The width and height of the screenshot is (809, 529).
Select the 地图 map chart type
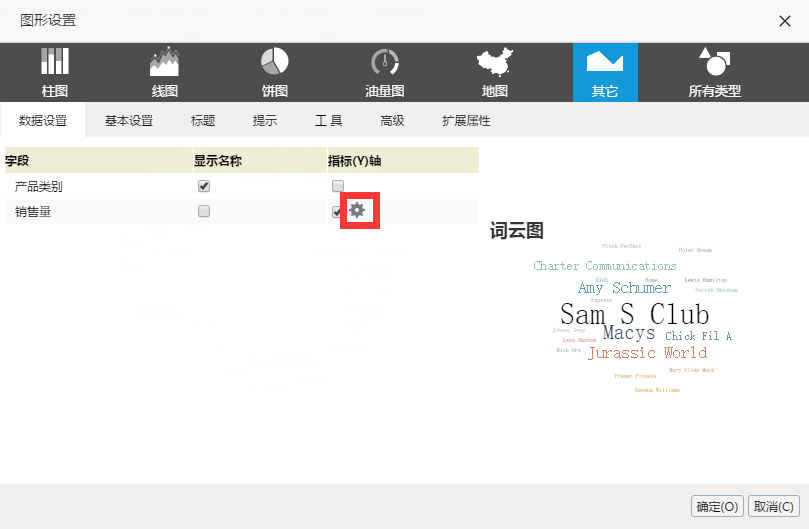coord(495,72)
